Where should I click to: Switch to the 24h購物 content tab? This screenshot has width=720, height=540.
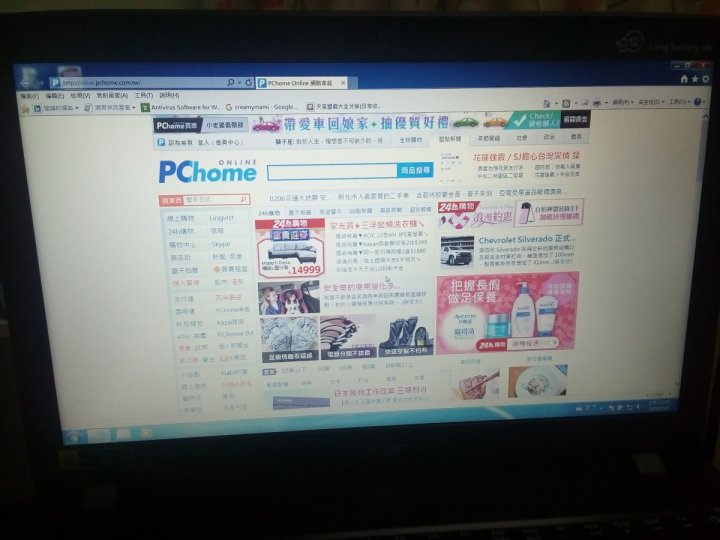click(x=269, y=213)
